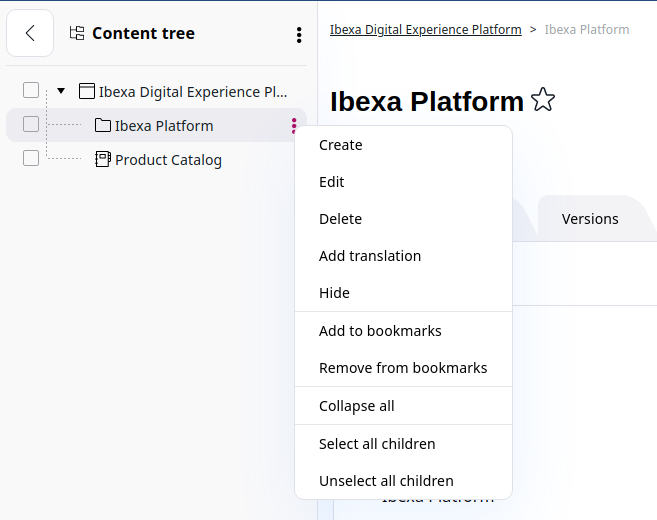
Task: Check the Ibexa Digital Experience Platform checkbox
Action: [31, 91]
